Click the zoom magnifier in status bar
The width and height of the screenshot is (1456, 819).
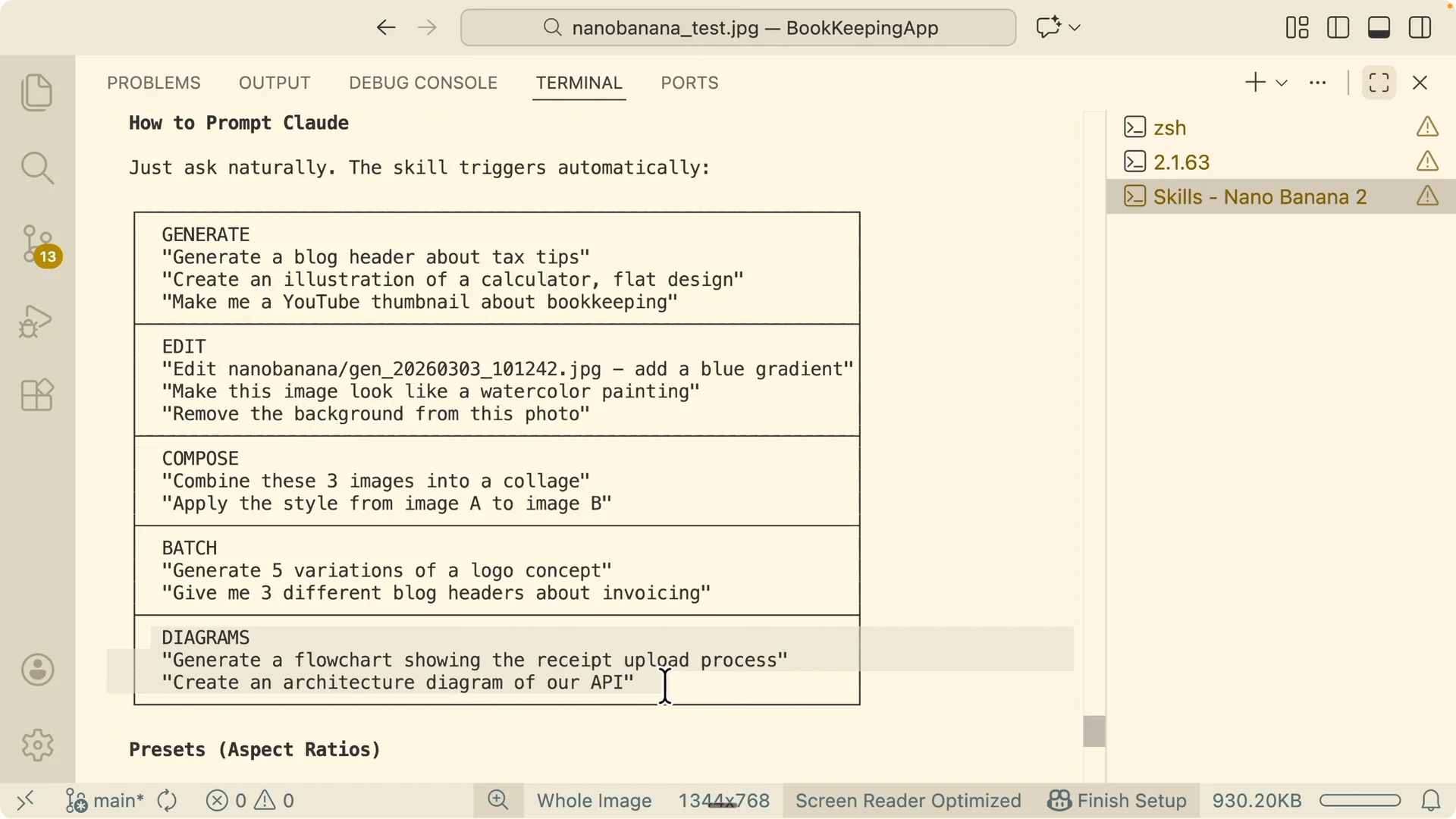pyautogui.click(x=498, y=801)
